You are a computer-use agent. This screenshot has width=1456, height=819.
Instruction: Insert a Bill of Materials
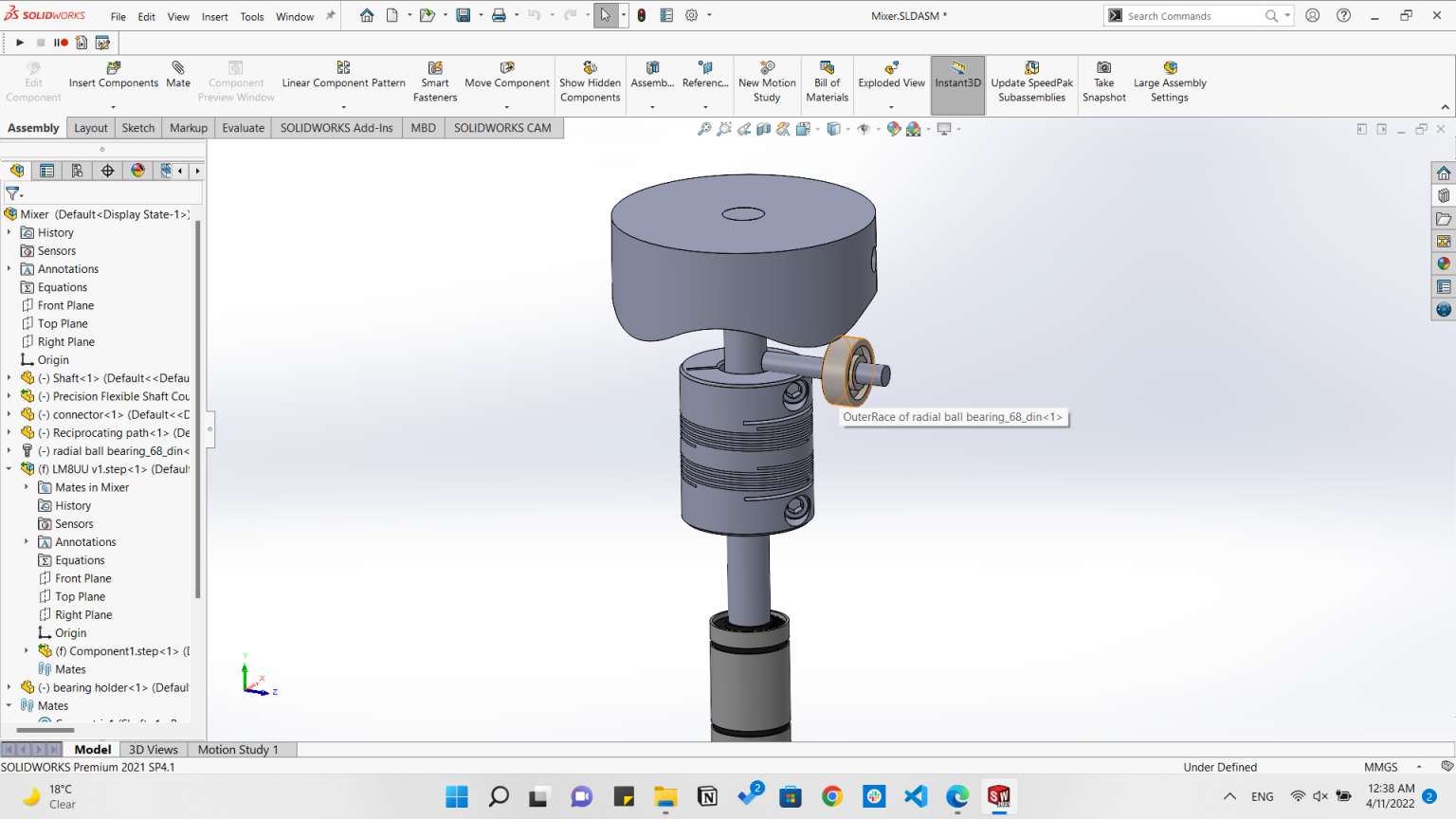click(x=827, y=82)
